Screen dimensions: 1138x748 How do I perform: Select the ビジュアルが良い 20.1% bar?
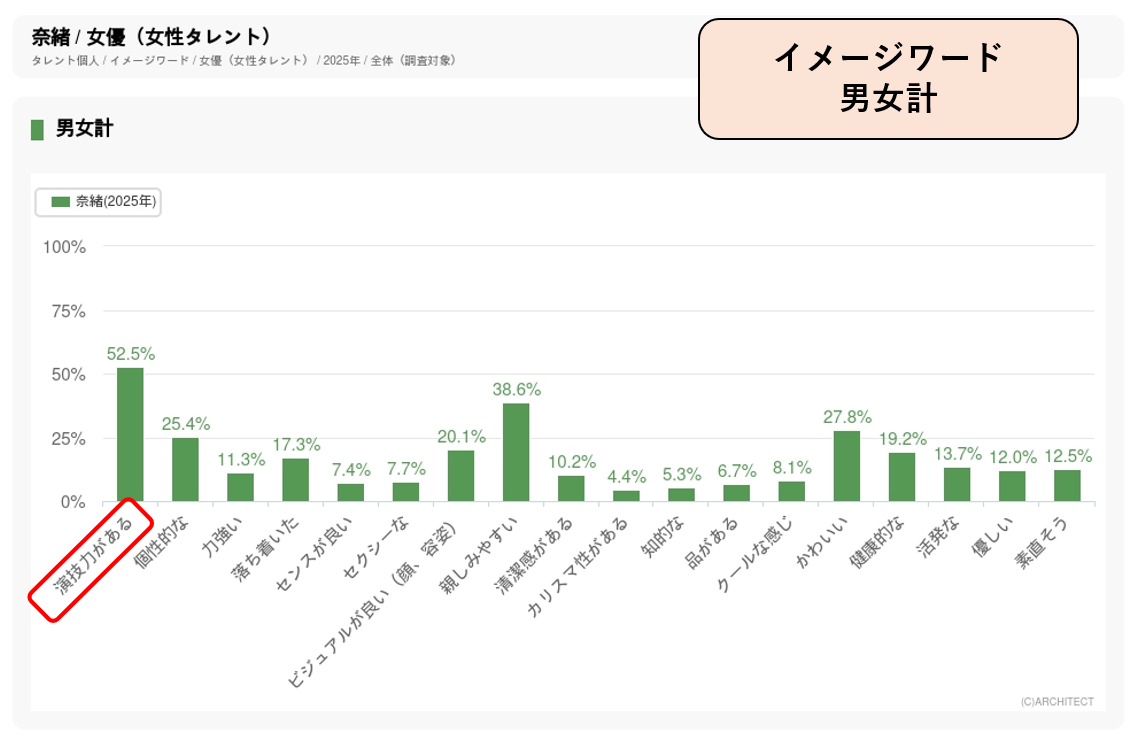click(x=461, y=476)
